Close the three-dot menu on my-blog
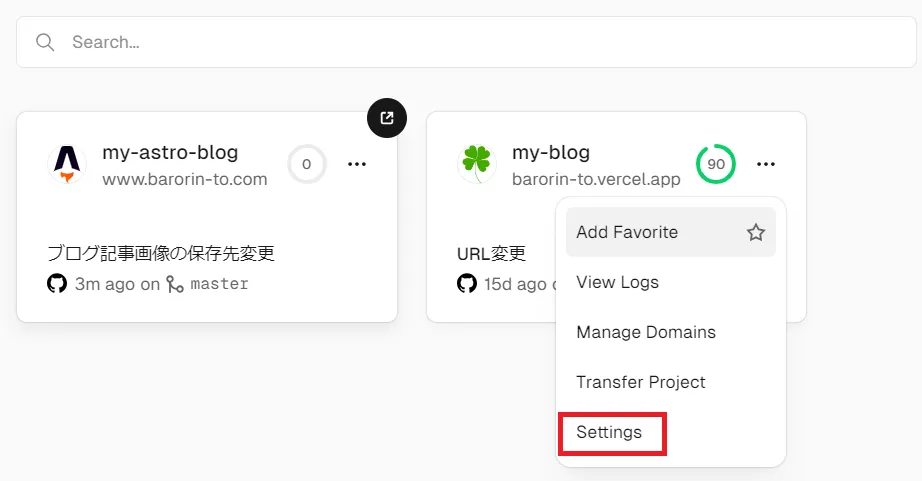The width and height of the screenshot is (922, 481). coord(767,164)
